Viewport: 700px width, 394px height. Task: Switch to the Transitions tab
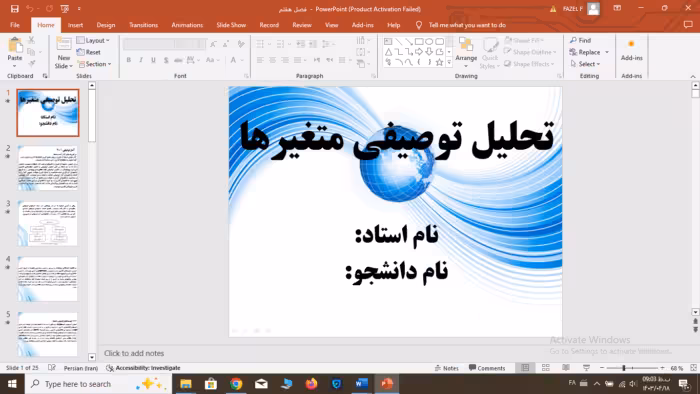143,25
